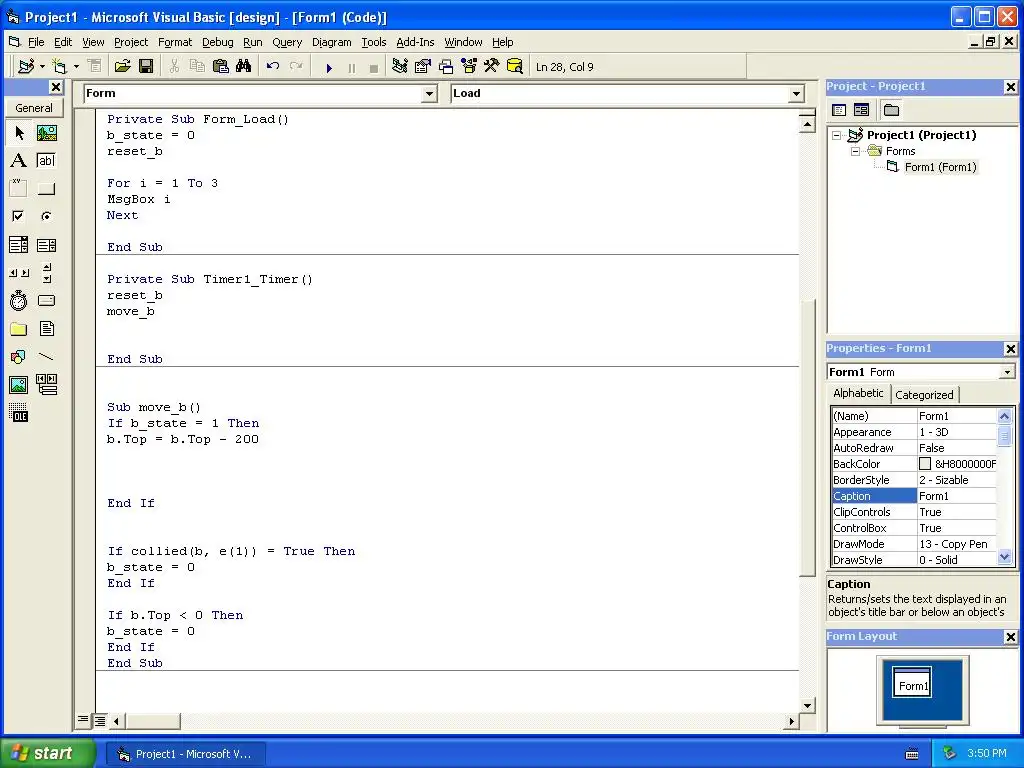Viewport: 1024px width, 768px height.
Task: Click the General toolbox tab button
Action: pos(34,108)
